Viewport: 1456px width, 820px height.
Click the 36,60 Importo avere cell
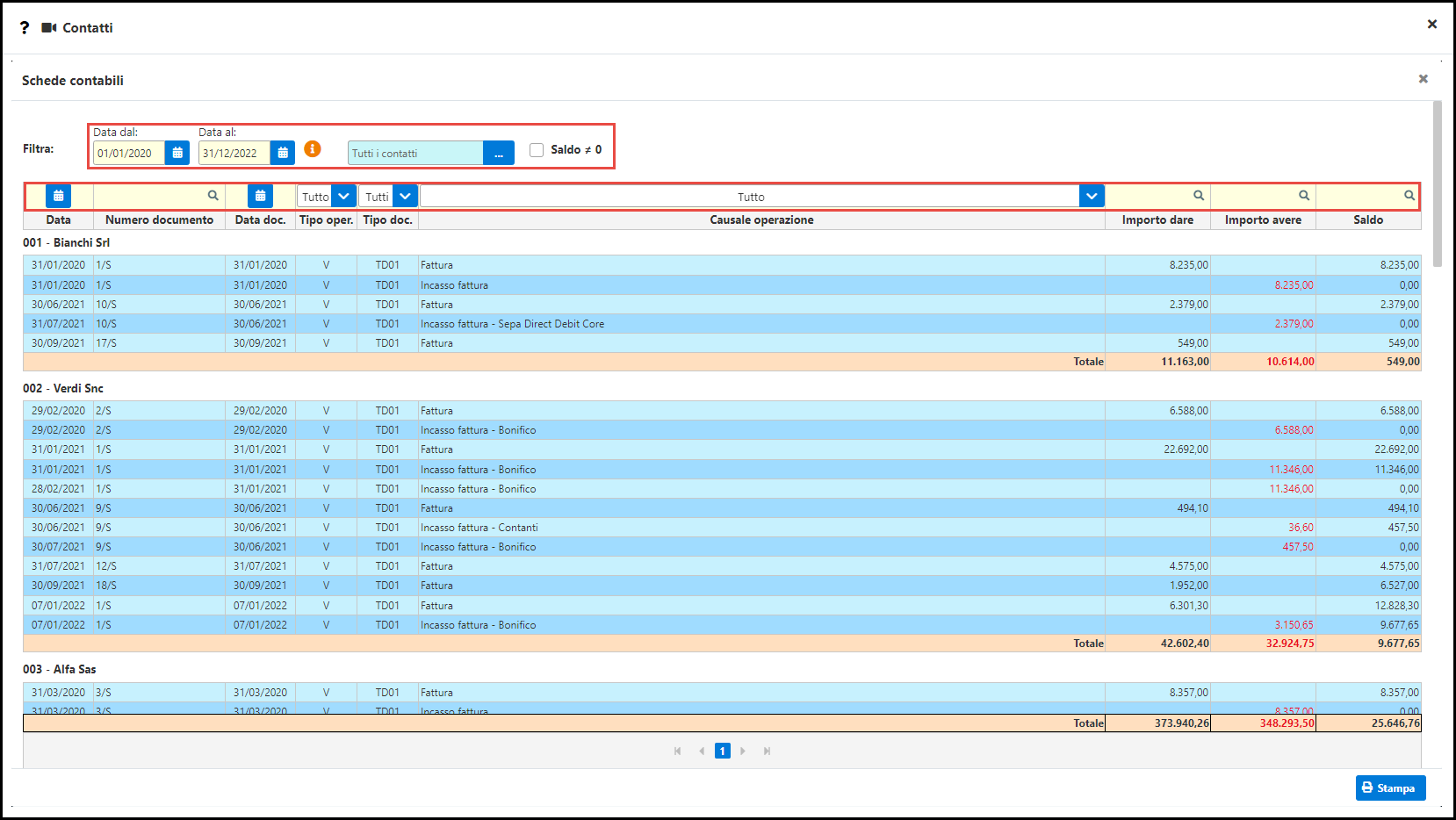point(1263,528)
